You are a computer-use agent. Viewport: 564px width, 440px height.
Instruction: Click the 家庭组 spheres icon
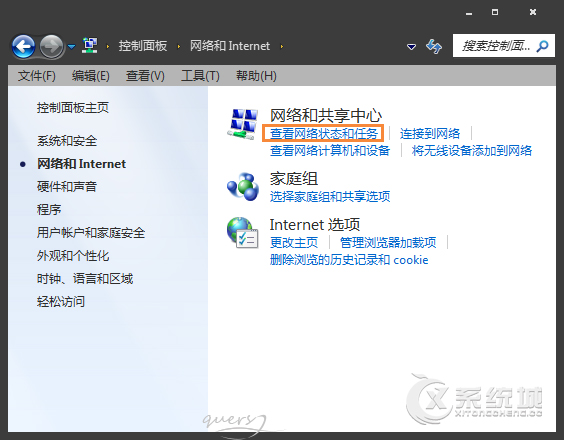(243, 186)
